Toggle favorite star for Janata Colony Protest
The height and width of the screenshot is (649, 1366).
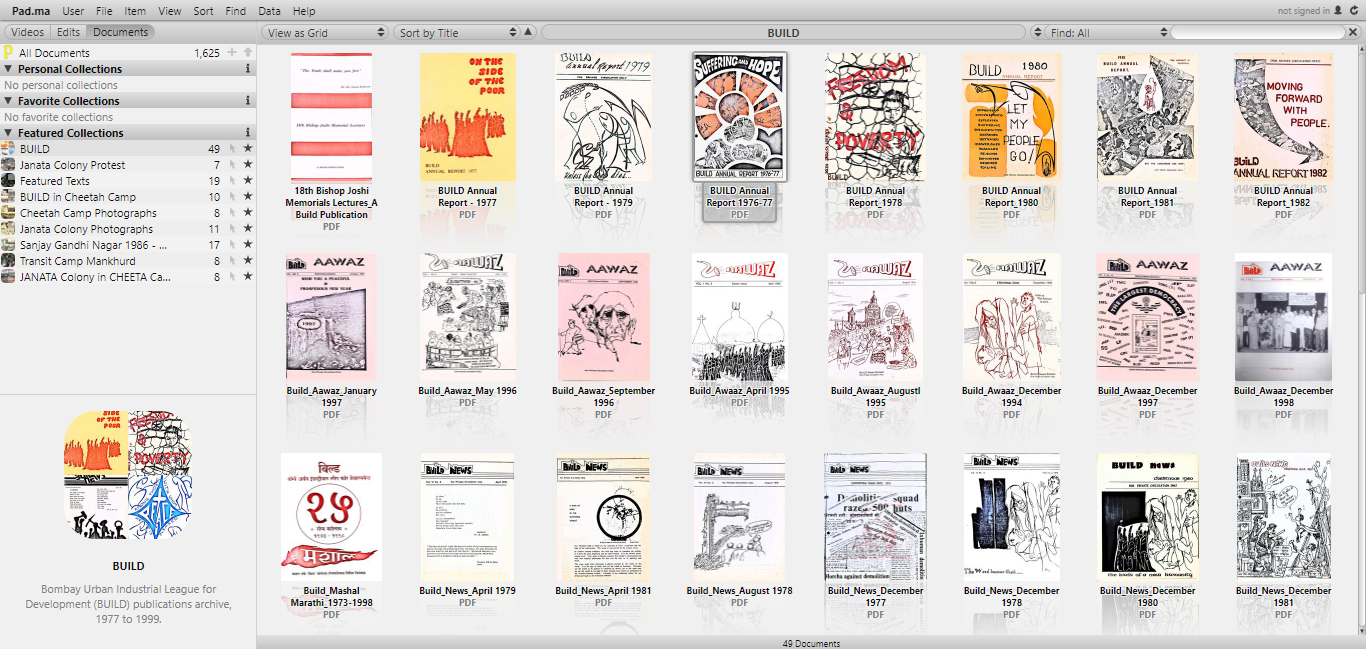(248, 165)
